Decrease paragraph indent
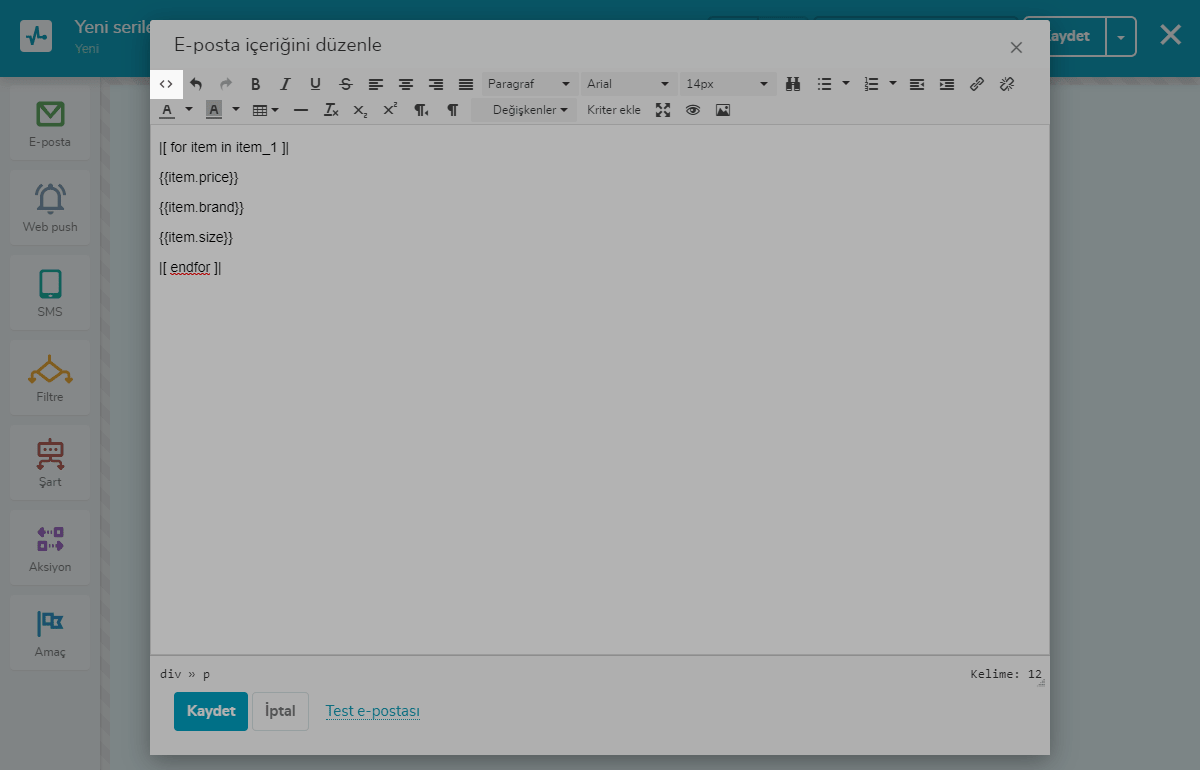The image size is (1200, 770). point(917,84)
